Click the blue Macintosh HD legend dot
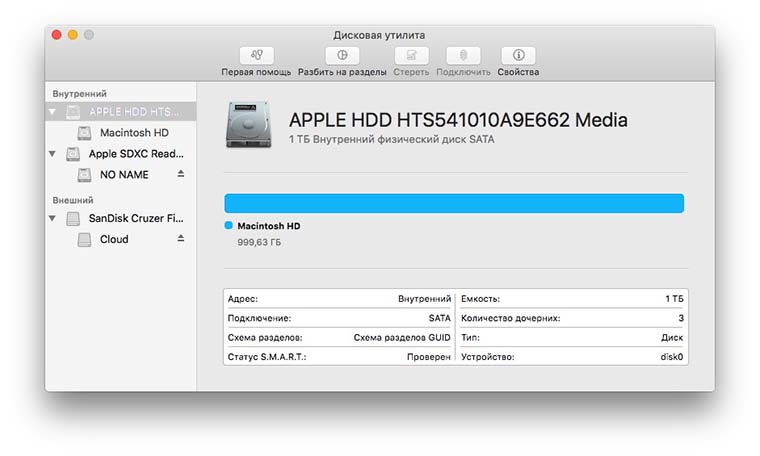Screen dimensions: 760x456 coord(229,225)
